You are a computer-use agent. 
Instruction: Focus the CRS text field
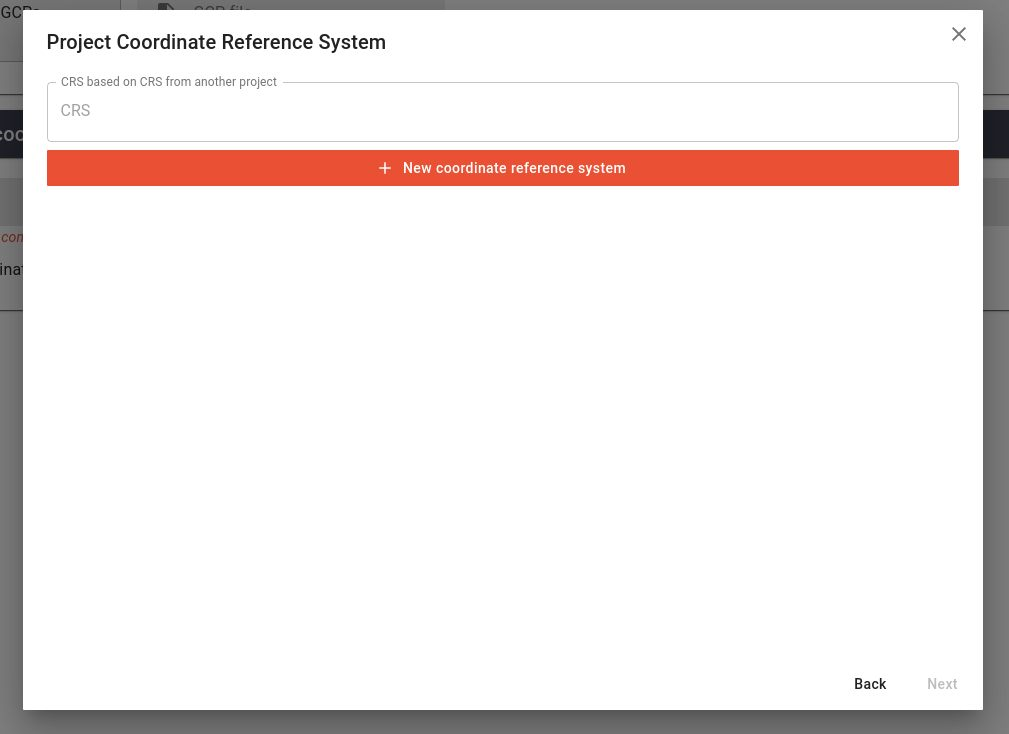(503, 111)
